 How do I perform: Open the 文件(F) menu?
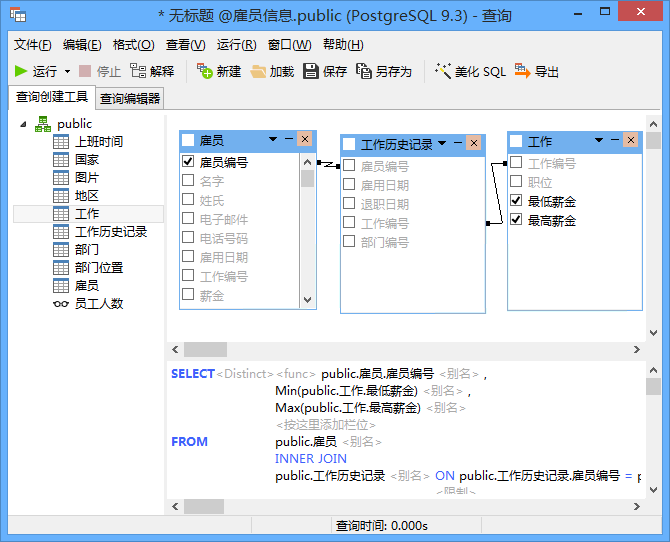[32, 45]
